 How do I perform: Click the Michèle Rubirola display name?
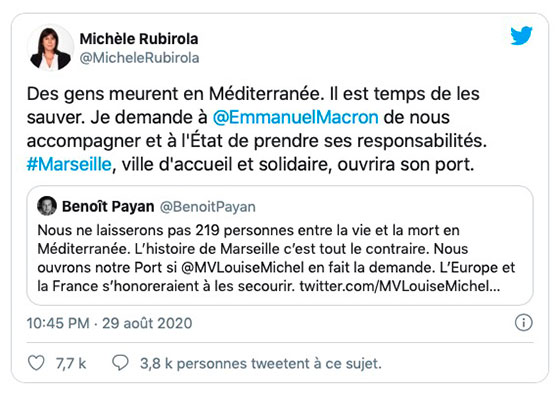coord(139,39)
